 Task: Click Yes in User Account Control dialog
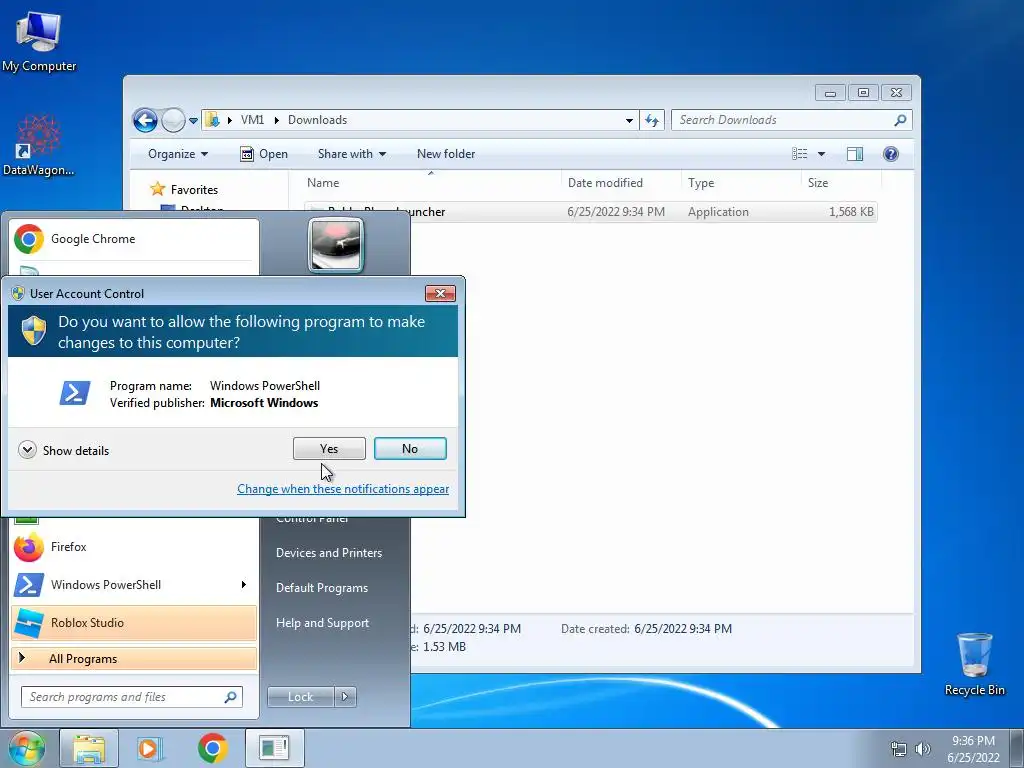[329, 449]
